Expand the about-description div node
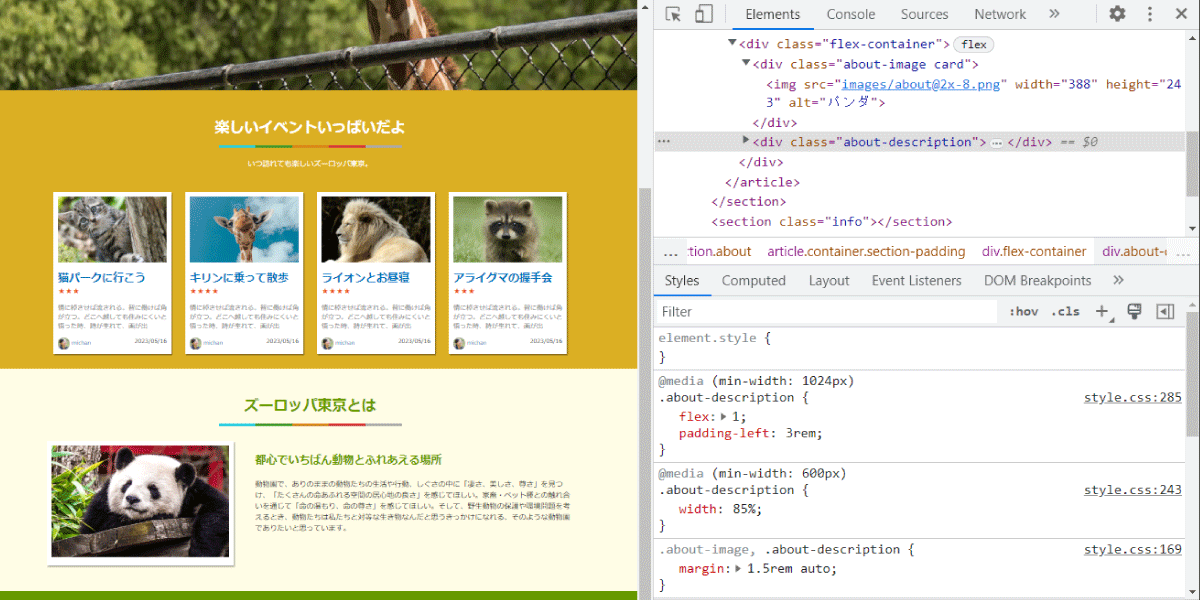This screenshot has height=600, width=1200. [745, 141]
